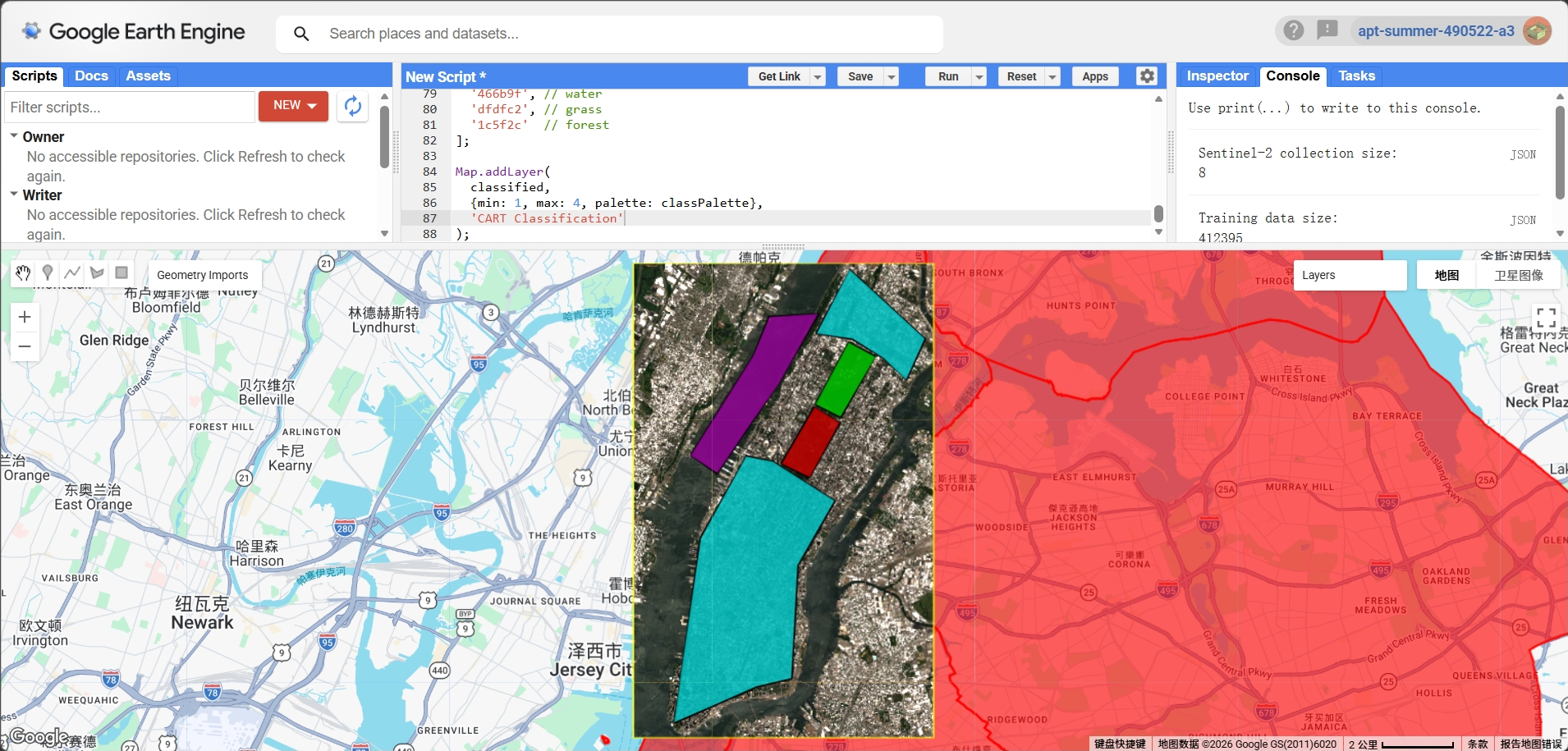Refresh the scripts repository list
The image size is (1568, 751).
(x=353, y=106)
